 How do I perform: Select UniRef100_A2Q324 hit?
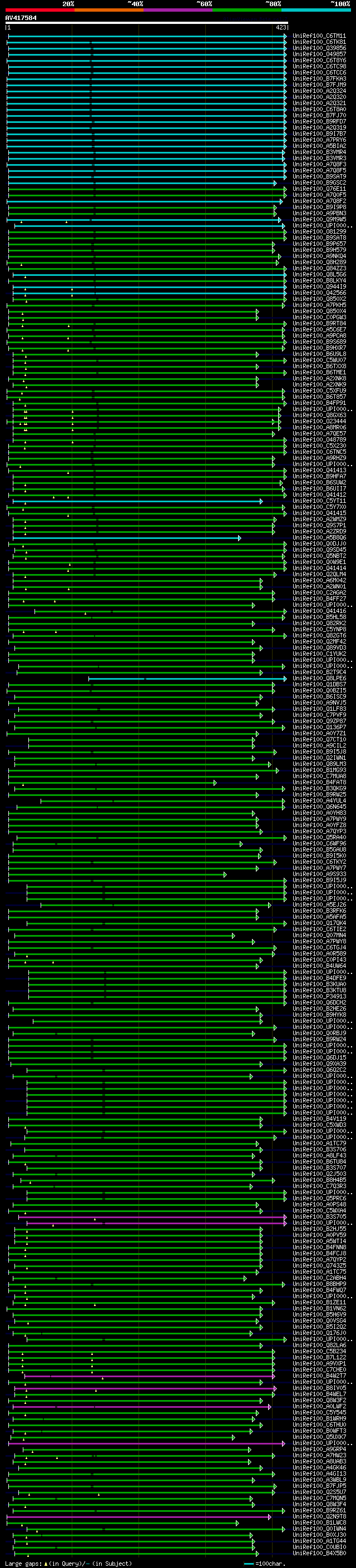319,91
